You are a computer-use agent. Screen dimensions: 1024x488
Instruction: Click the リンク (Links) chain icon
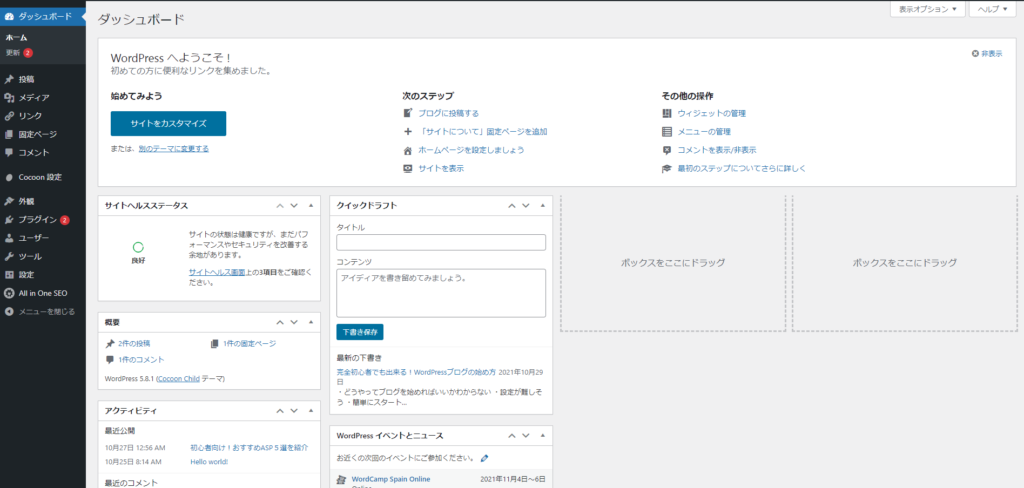pyautogui.click(x=9, y=116)
